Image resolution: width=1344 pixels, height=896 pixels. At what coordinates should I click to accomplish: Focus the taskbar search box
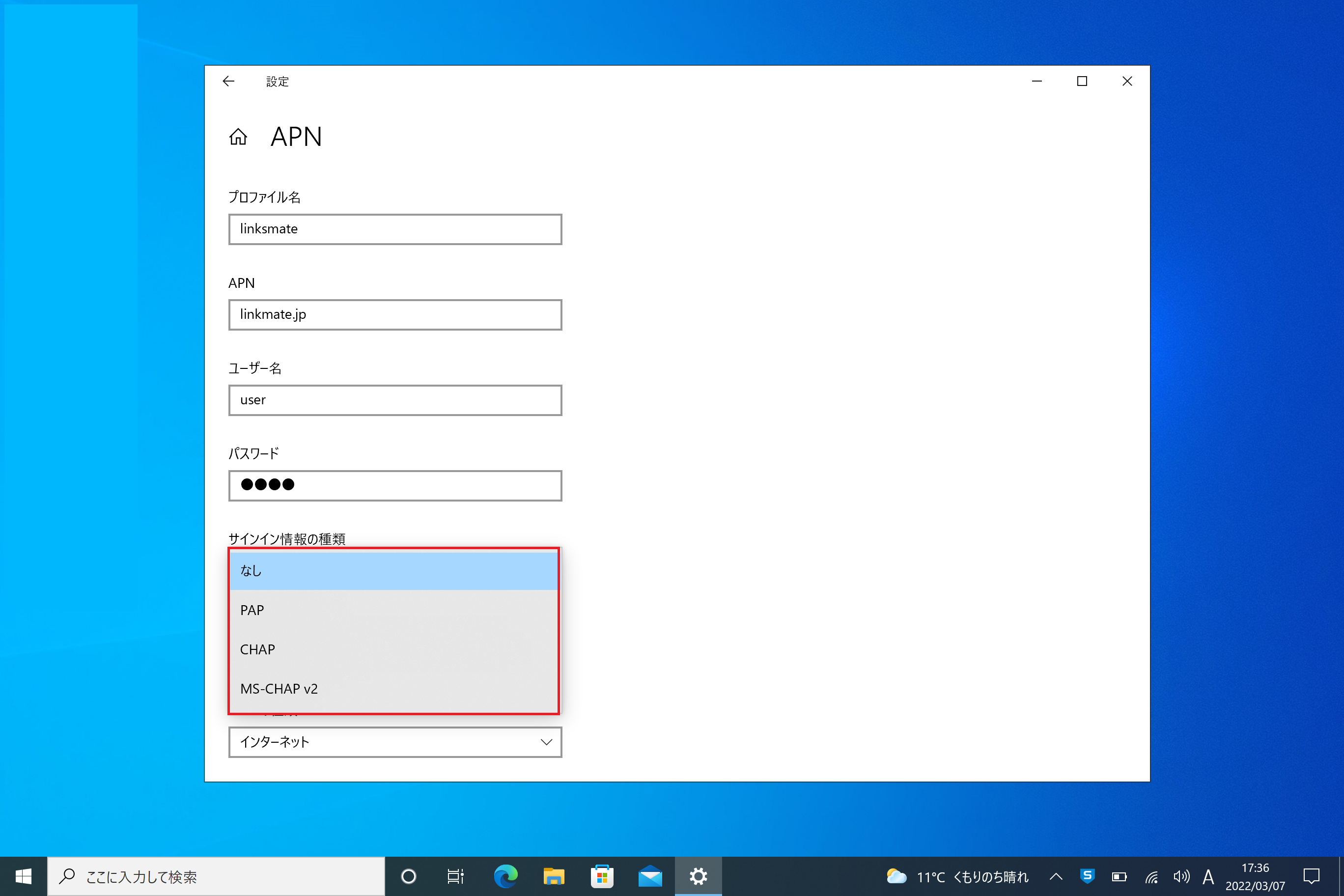coord(216,876)
